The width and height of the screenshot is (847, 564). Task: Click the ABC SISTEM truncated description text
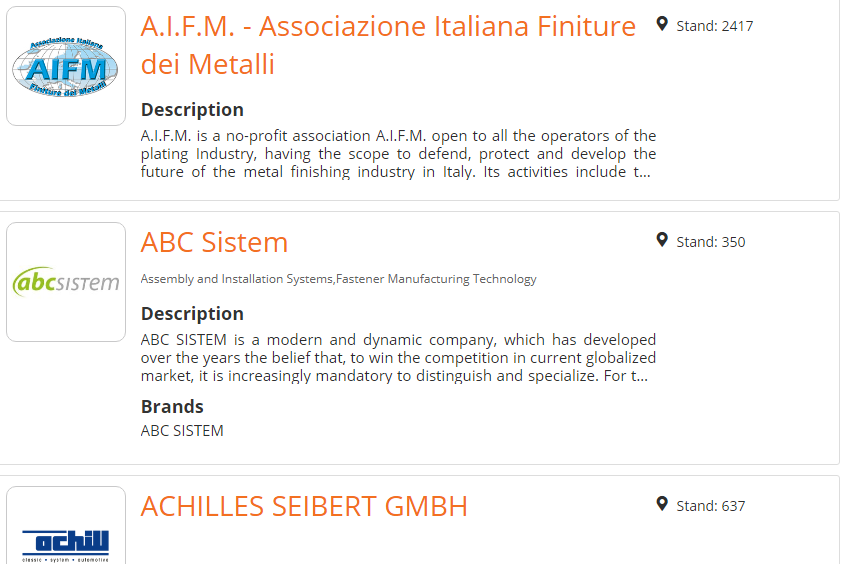pyautogui.click(x=398, y=358)
